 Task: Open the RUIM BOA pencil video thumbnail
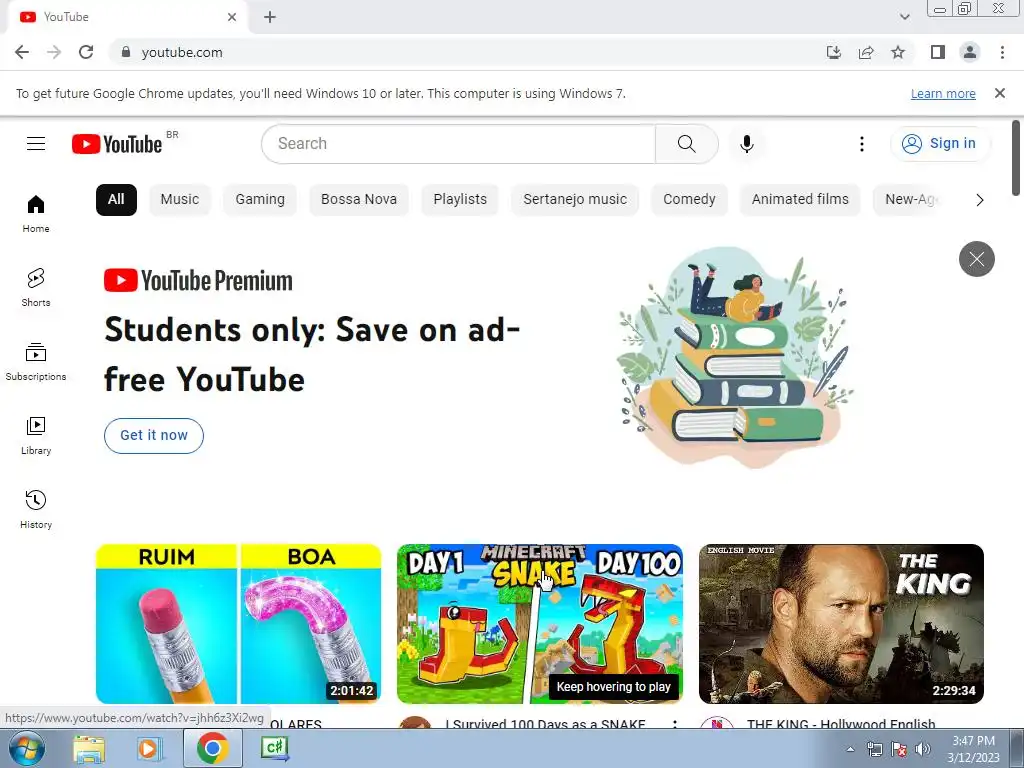pyautogui.click(x=238, y=624)
